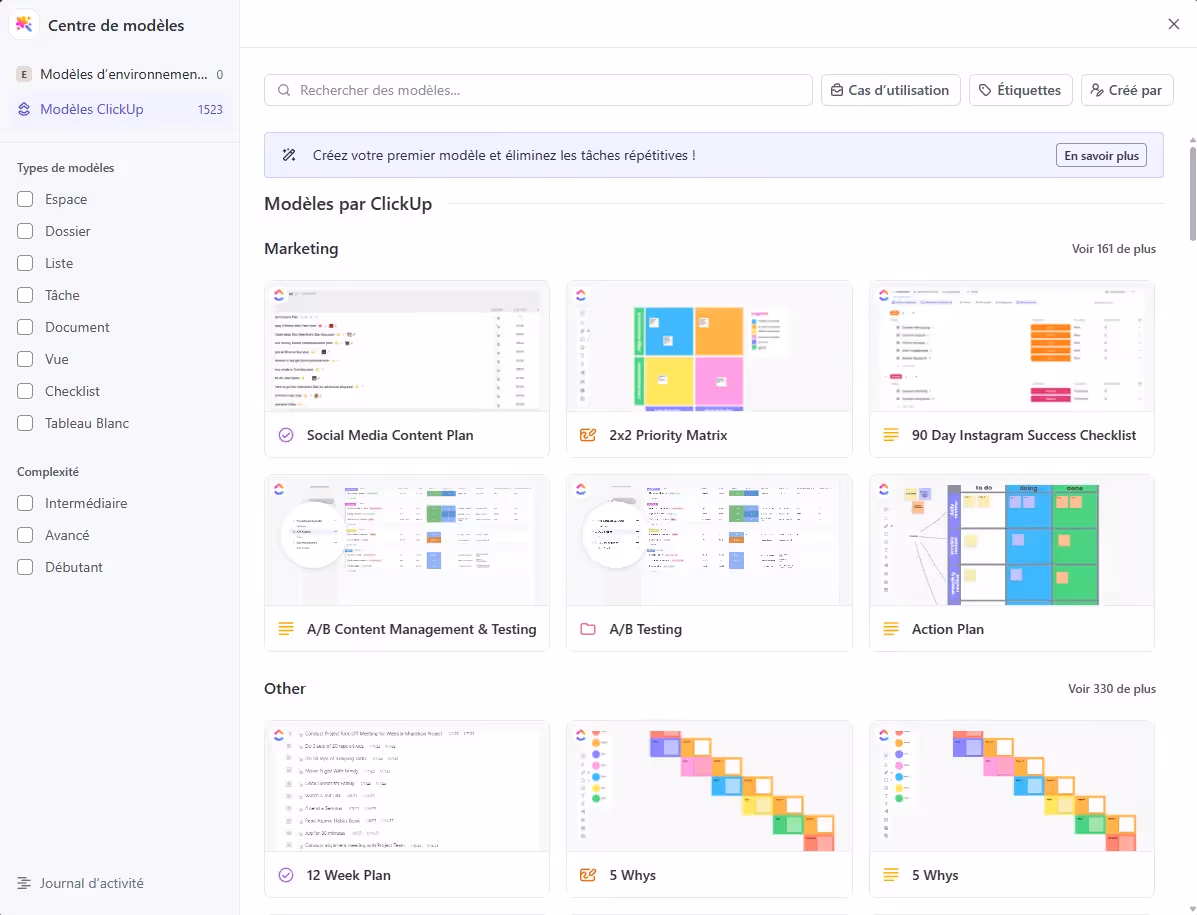Click Voir 161 de plus for Marketing
Screen dimensions: 1197x915
point(1111,249)
